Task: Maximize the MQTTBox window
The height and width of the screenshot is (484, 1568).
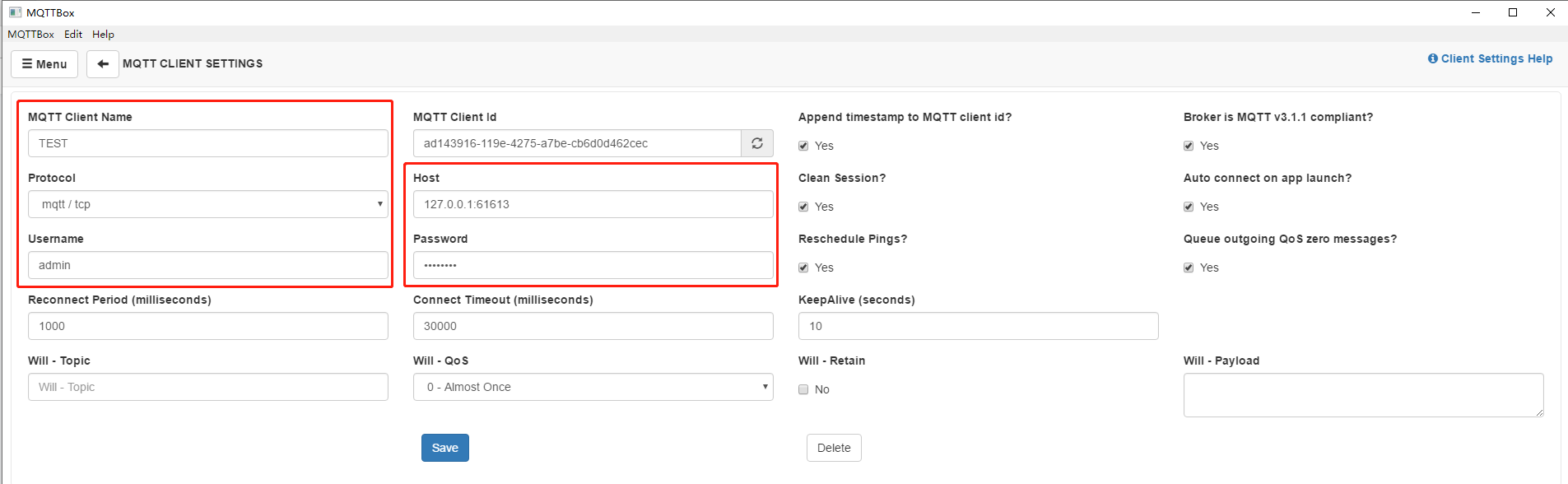Action: tap(1513, 12)
